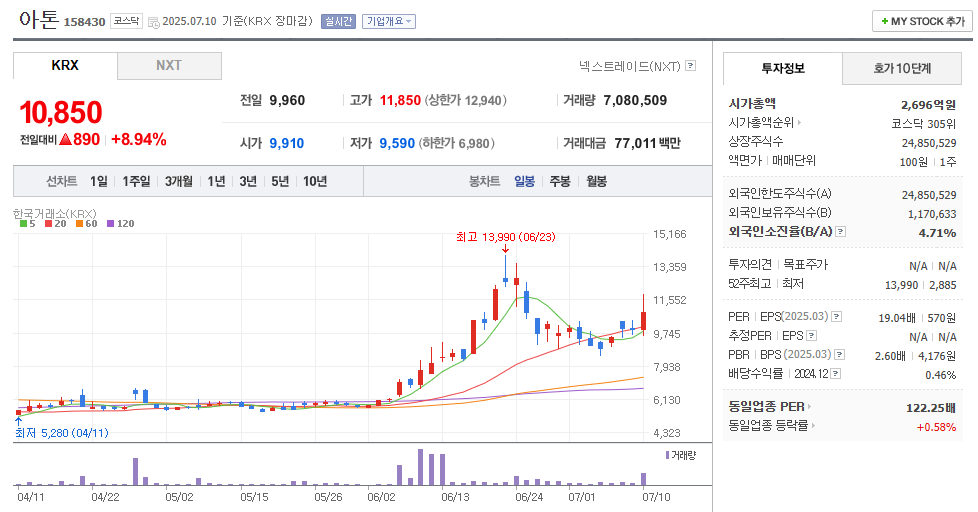The height and width of the screenshot is (512, 978).
Task: Select the 주봉 candlestick chart
Action: [559, 181]
